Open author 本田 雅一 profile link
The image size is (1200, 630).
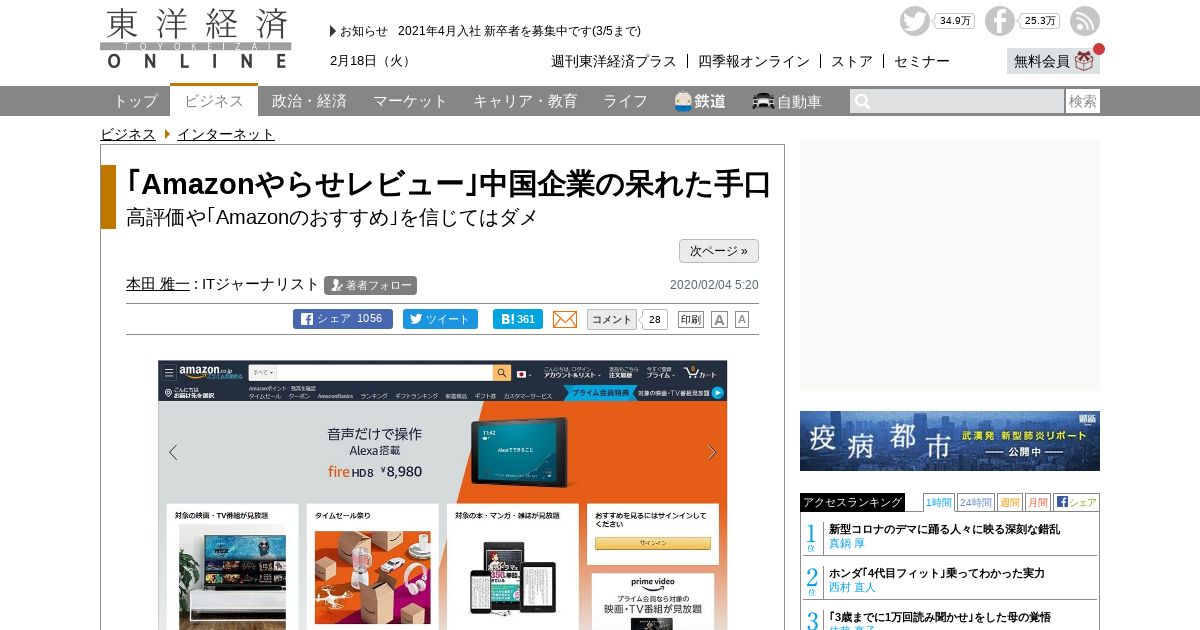click(x=158, y=284)
